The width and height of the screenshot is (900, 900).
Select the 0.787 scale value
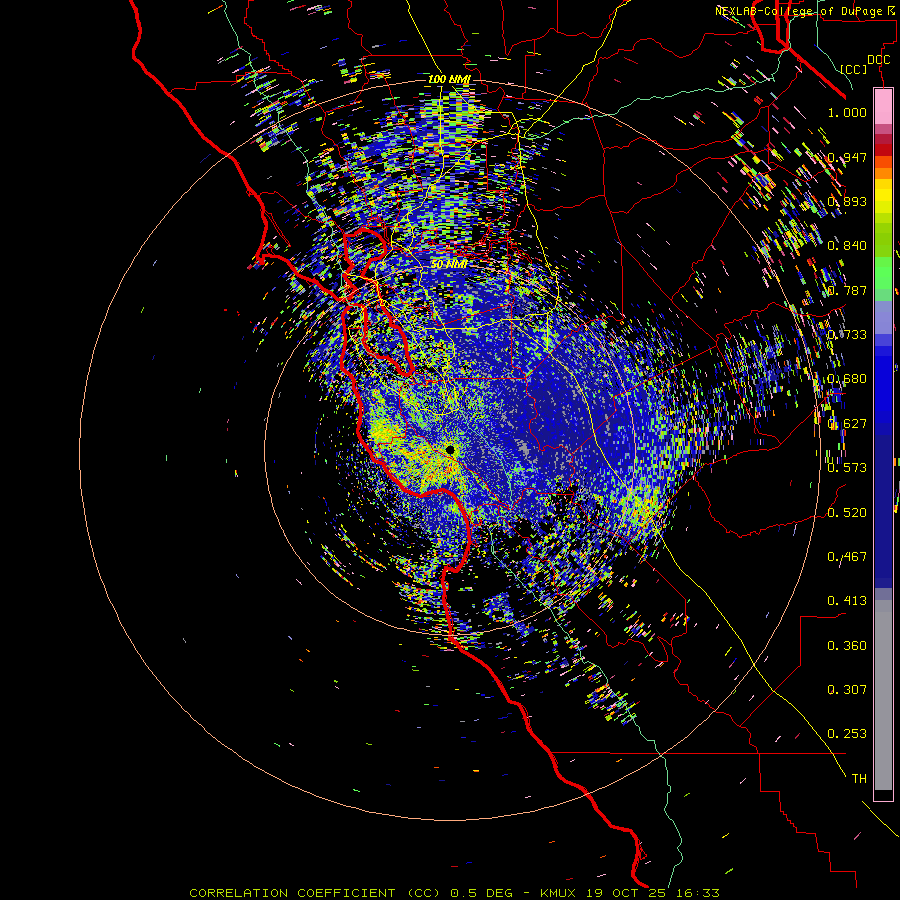tap(847, 290)
